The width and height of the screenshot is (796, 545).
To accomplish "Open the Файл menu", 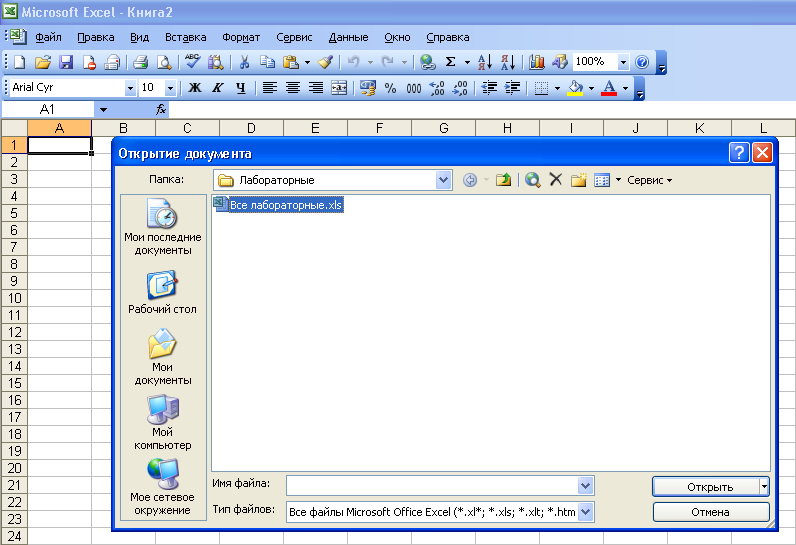I will pos(49,37).
